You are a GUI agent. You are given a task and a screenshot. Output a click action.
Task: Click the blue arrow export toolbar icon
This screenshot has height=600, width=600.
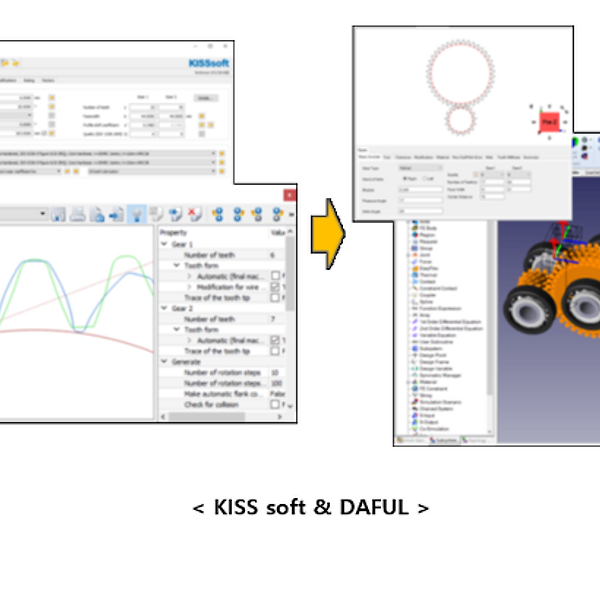click(x=116, y=214)
